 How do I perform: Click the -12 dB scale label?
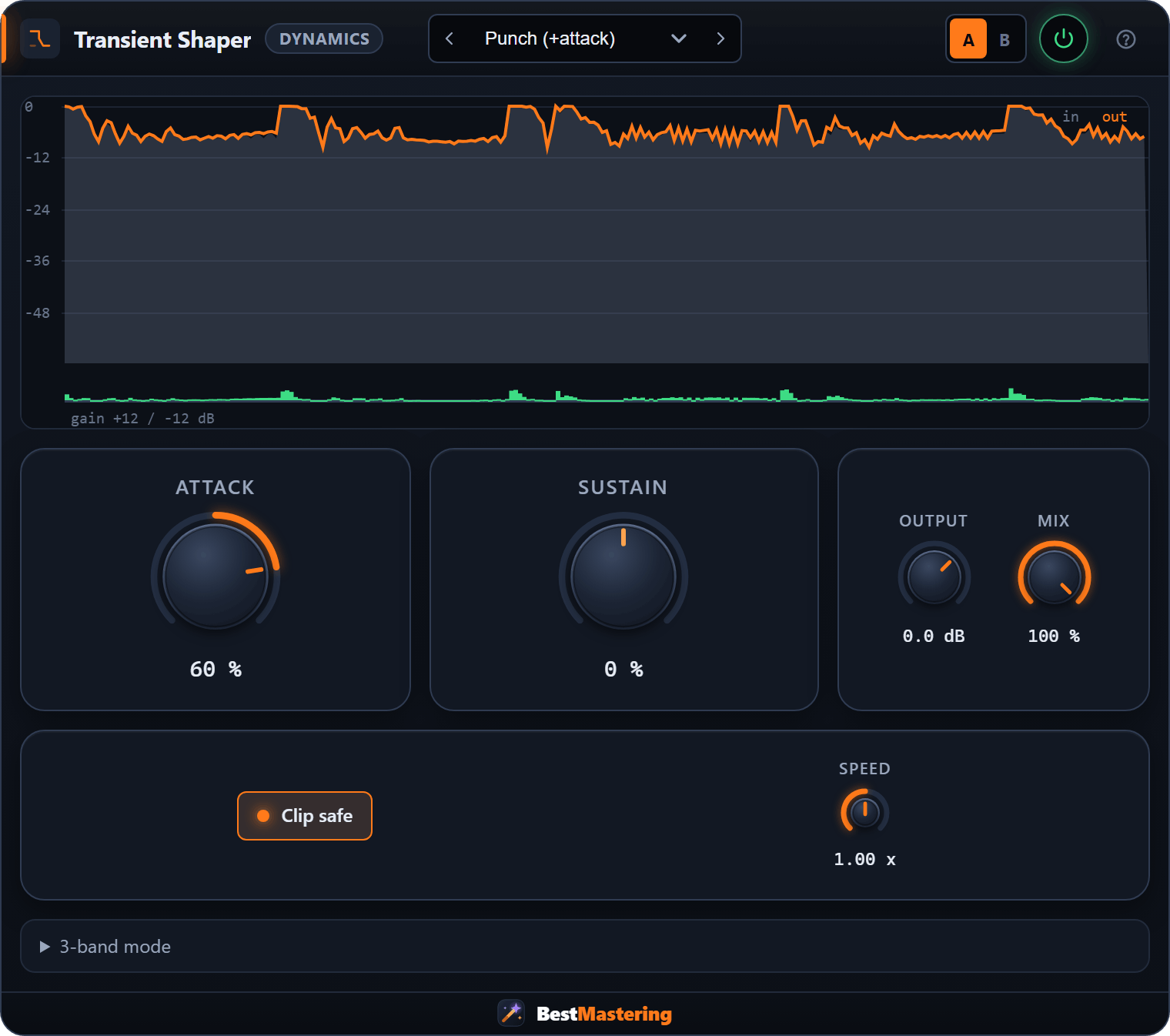[x=38, y=157]
